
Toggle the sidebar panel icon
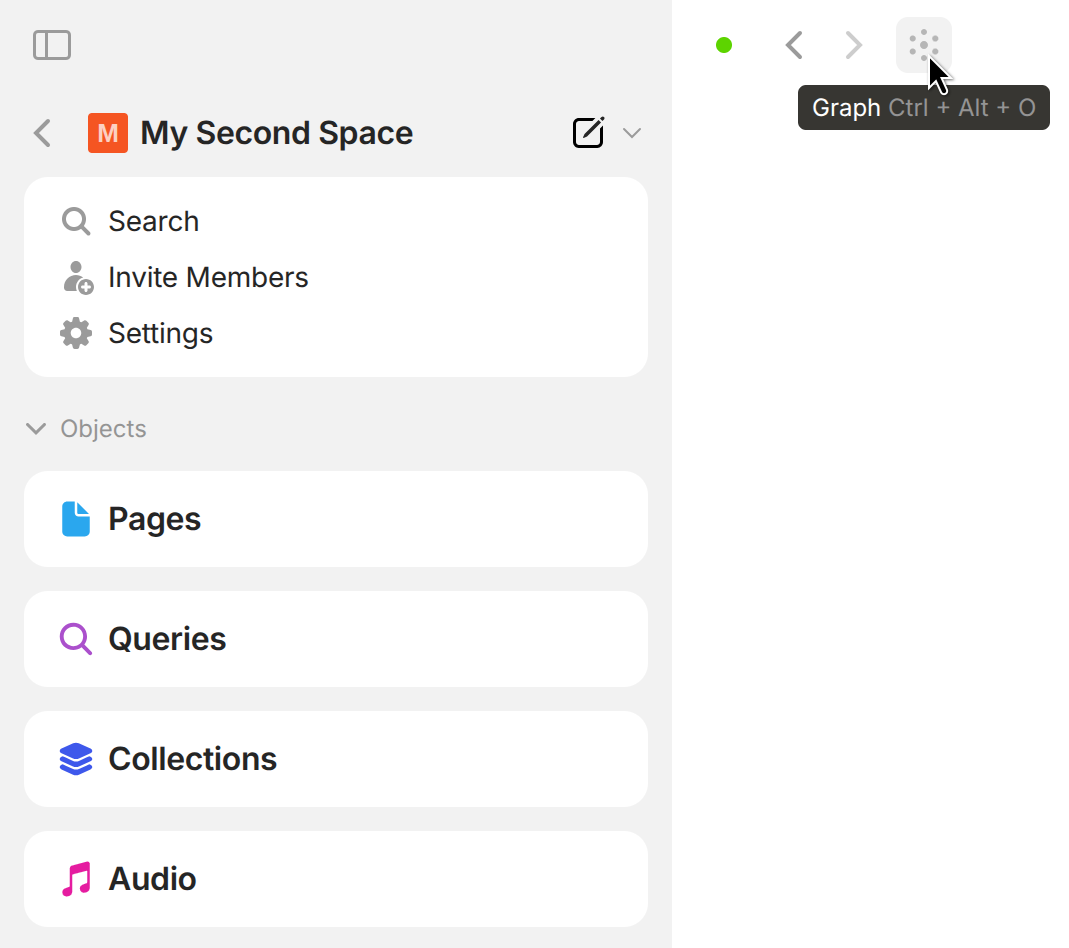tap(52, 45)
